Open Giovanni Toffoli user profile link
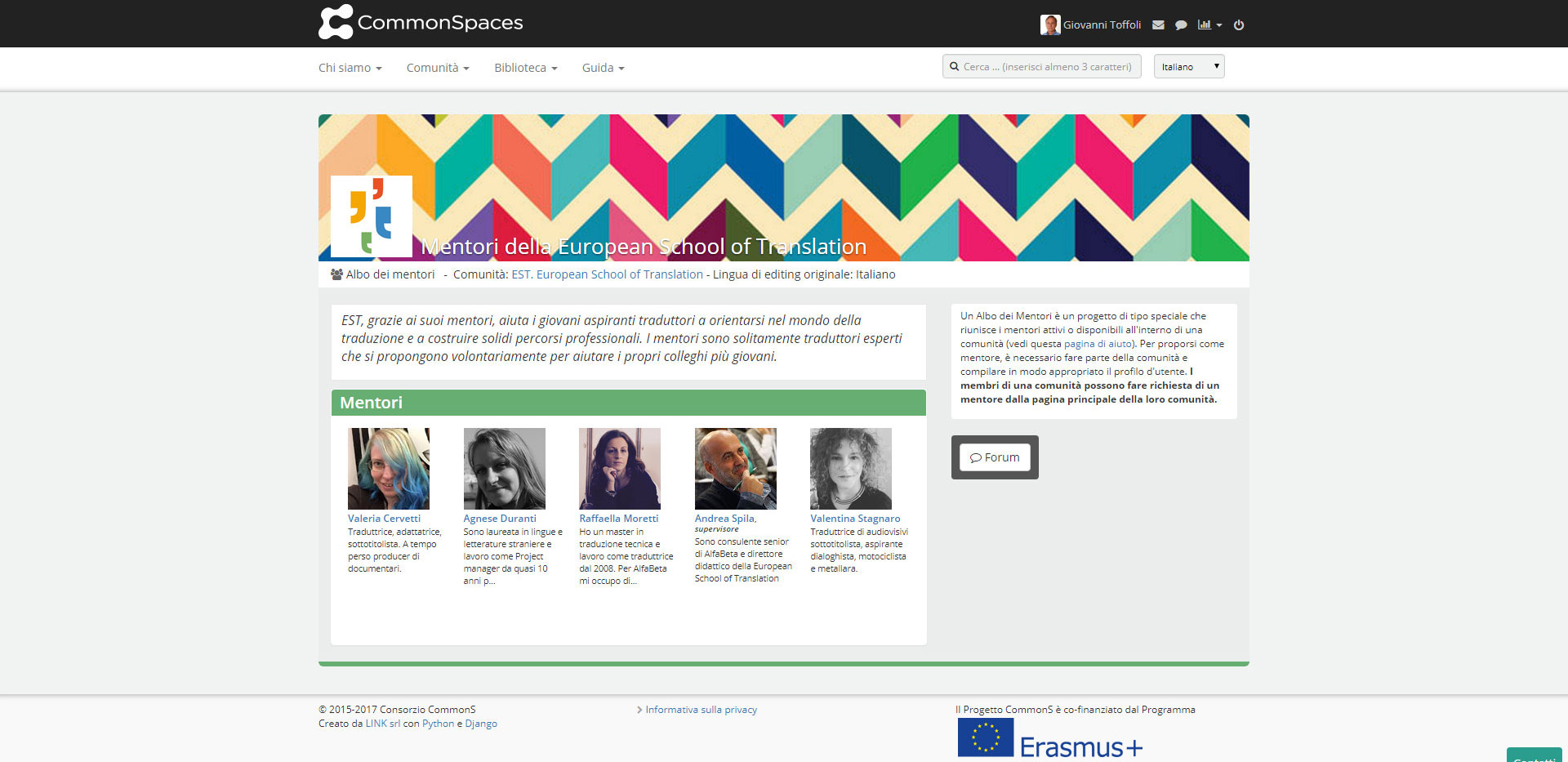Viewport: 1568px width, 762px height. tap(1102, 25)
